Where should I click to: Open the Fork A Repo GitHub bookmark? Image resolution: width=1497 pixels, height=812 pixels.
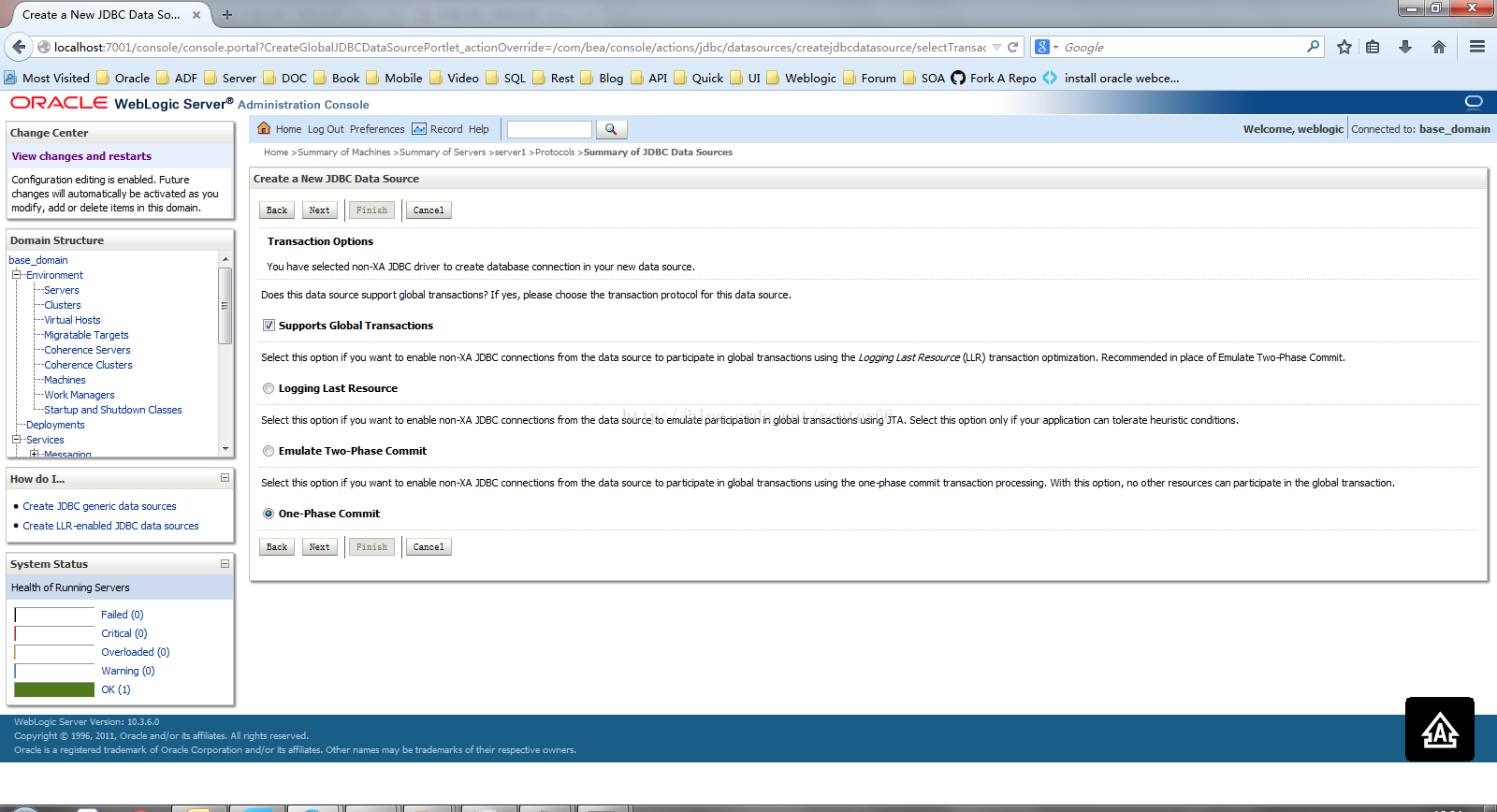click(994, 79)
